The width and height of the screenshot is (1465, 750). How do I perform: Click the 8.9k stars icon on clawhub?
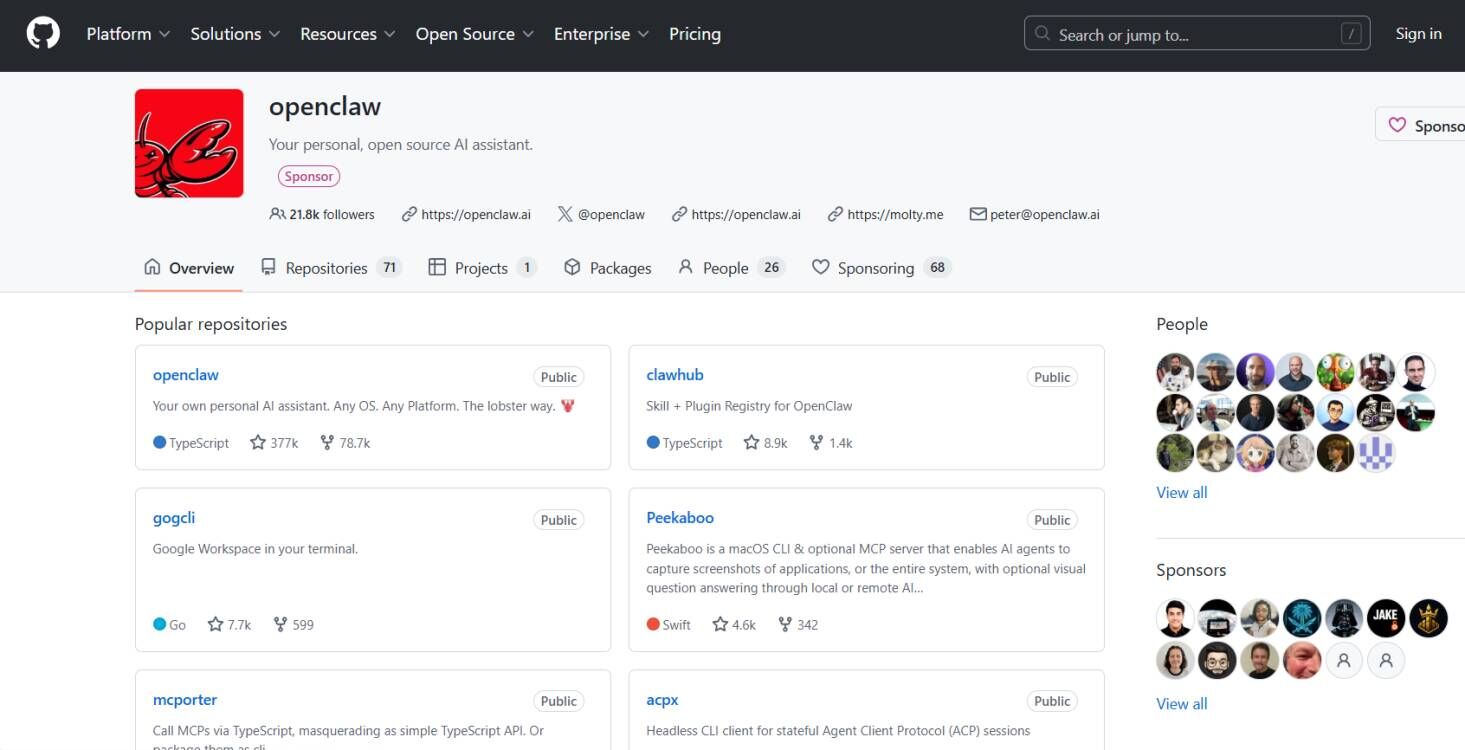tap(752, 442)
